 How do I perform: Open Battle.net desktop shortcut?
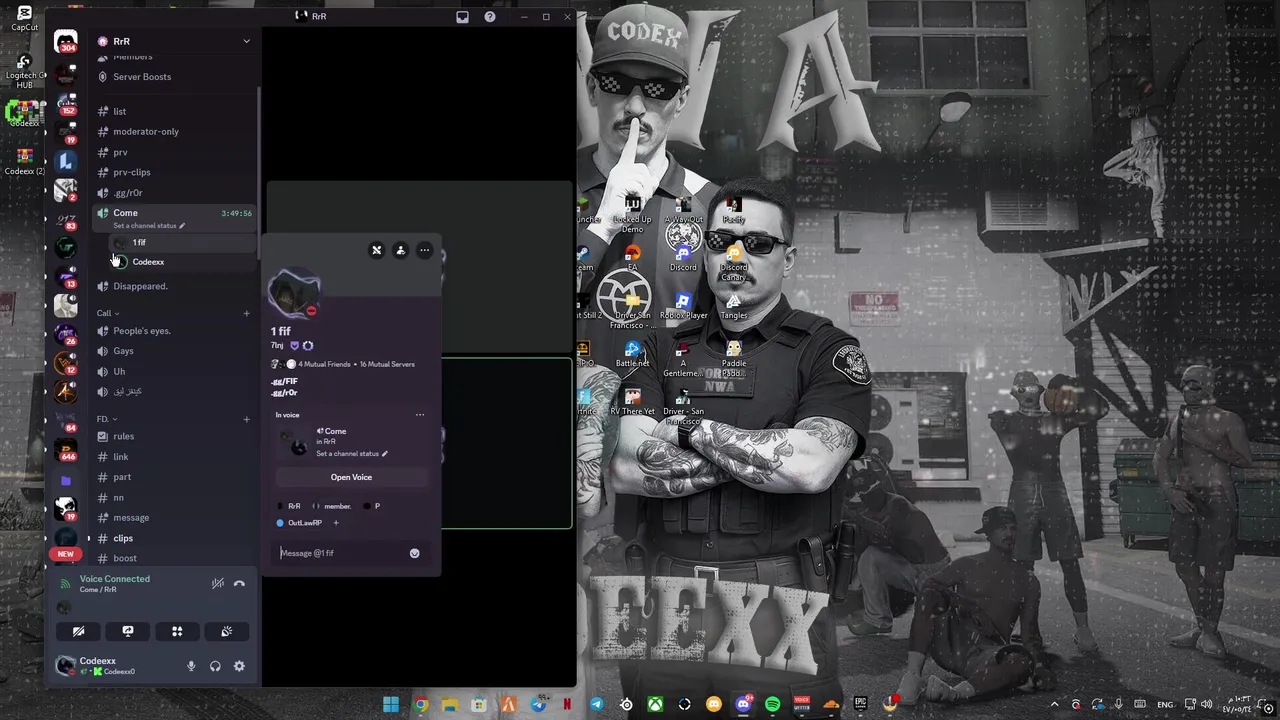pos(632,354)
